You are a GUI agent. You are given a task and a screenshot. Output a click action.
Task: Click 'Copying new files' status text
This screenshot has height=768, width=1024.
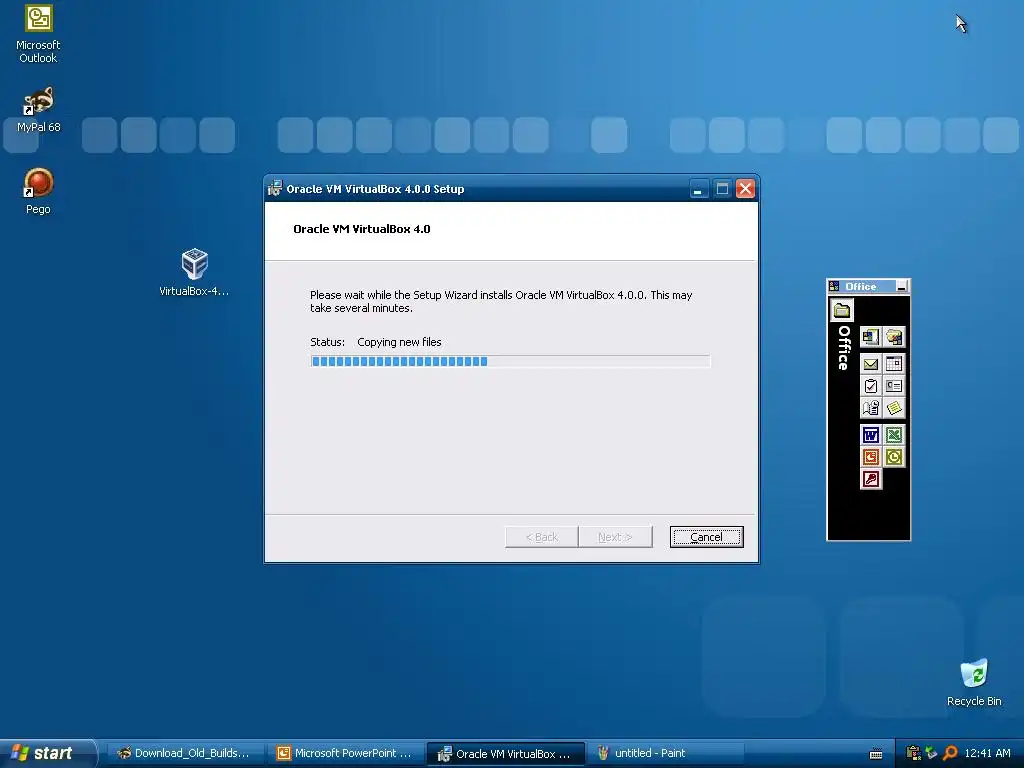(399, 342)
